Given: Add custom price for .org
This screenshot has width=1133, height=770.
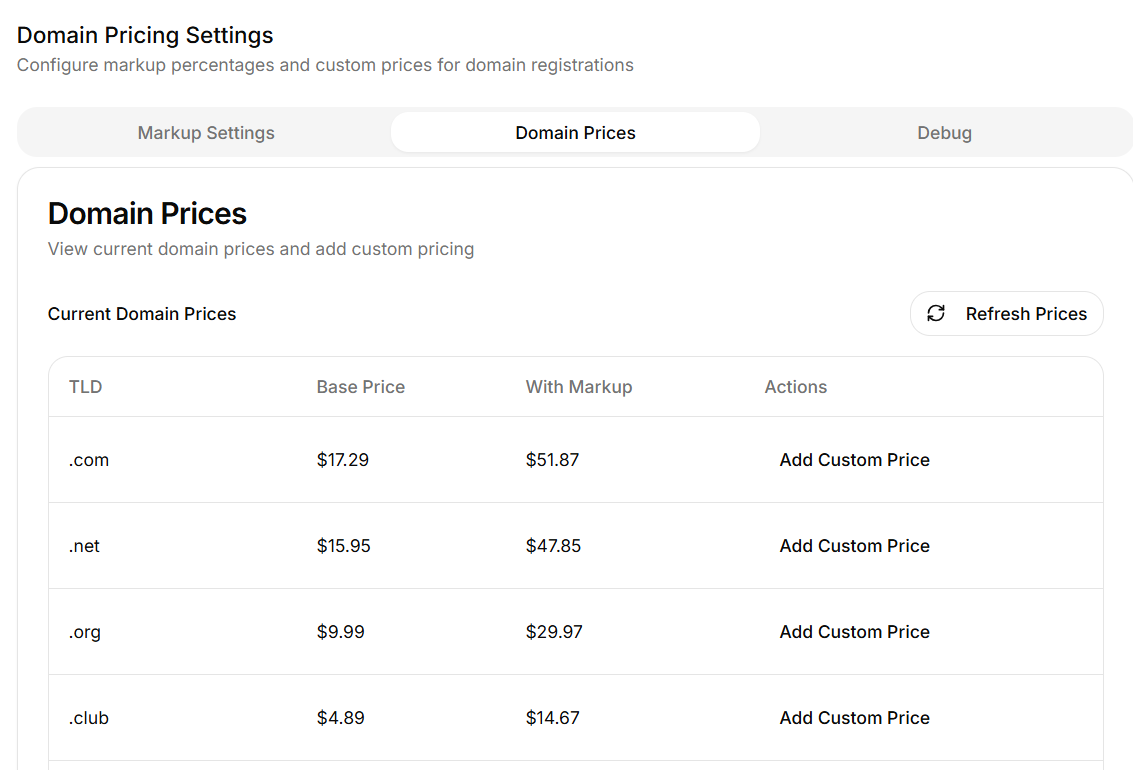Looking at the screenshot, I should point(854,632).
